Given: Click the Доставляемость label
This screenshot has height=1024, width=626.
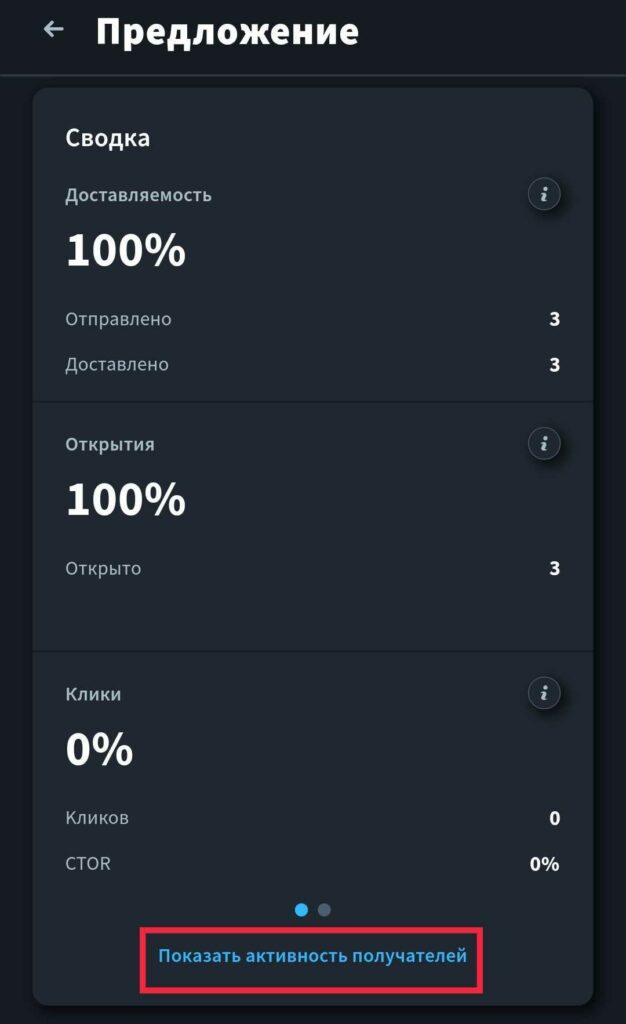Looking at the screenshot, I should coord(138,195).
